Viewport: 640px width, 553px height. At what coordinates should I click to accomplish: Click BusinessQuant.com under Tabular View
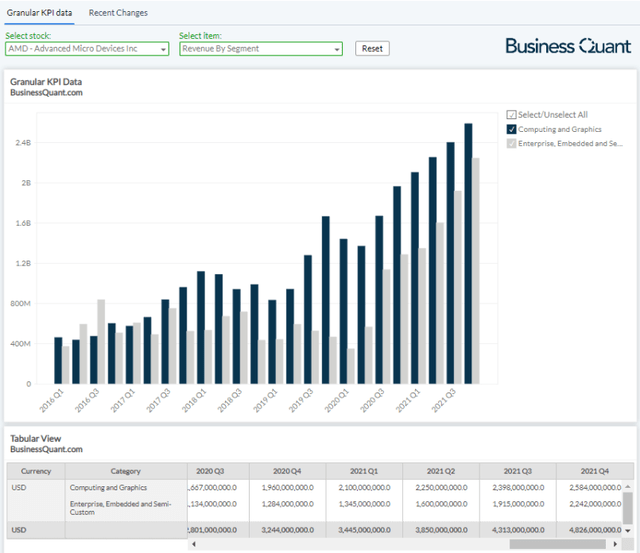click(x=46, y=450)
